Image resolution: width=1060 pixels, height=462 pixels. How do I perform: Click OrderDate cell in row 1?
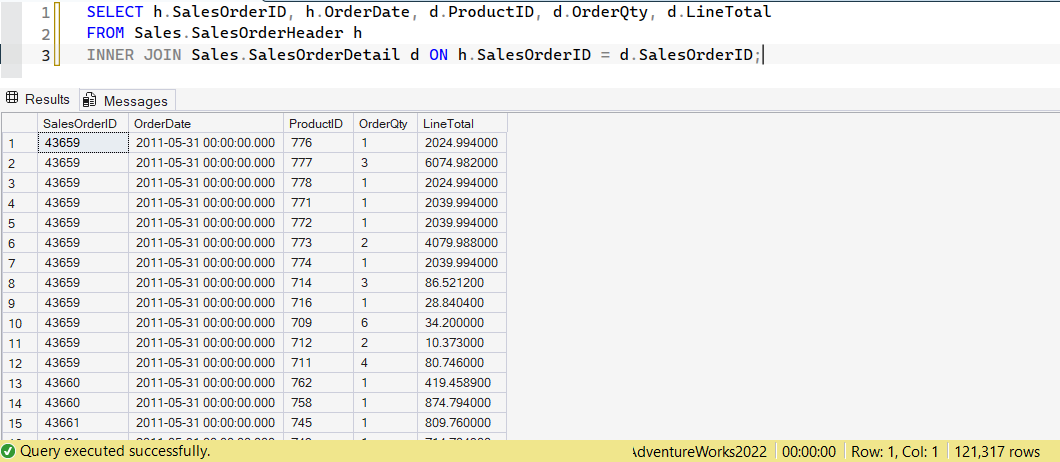click(206, 143)
